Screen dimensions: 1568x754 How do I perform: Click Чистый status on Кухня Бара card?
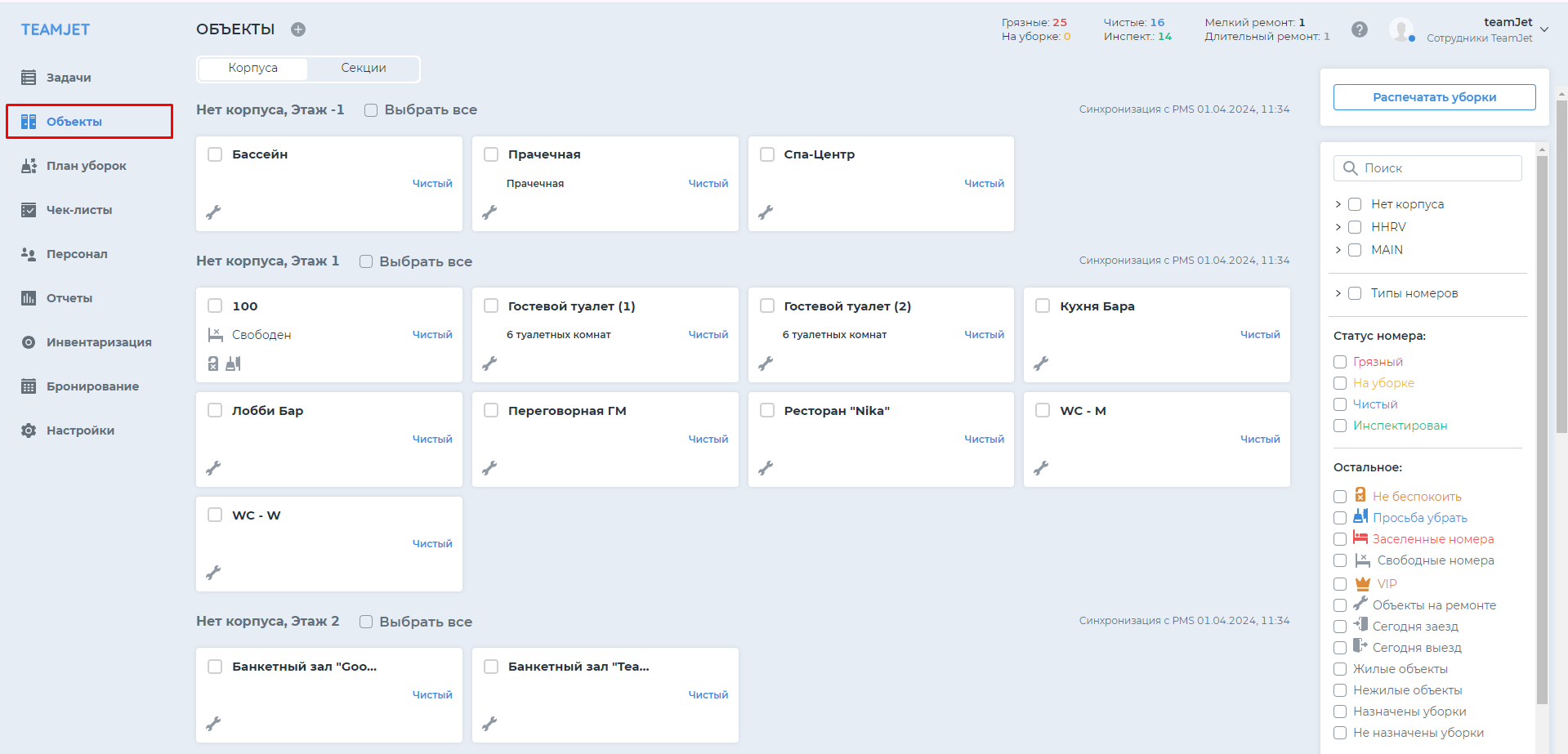[x=1260, y=335]
